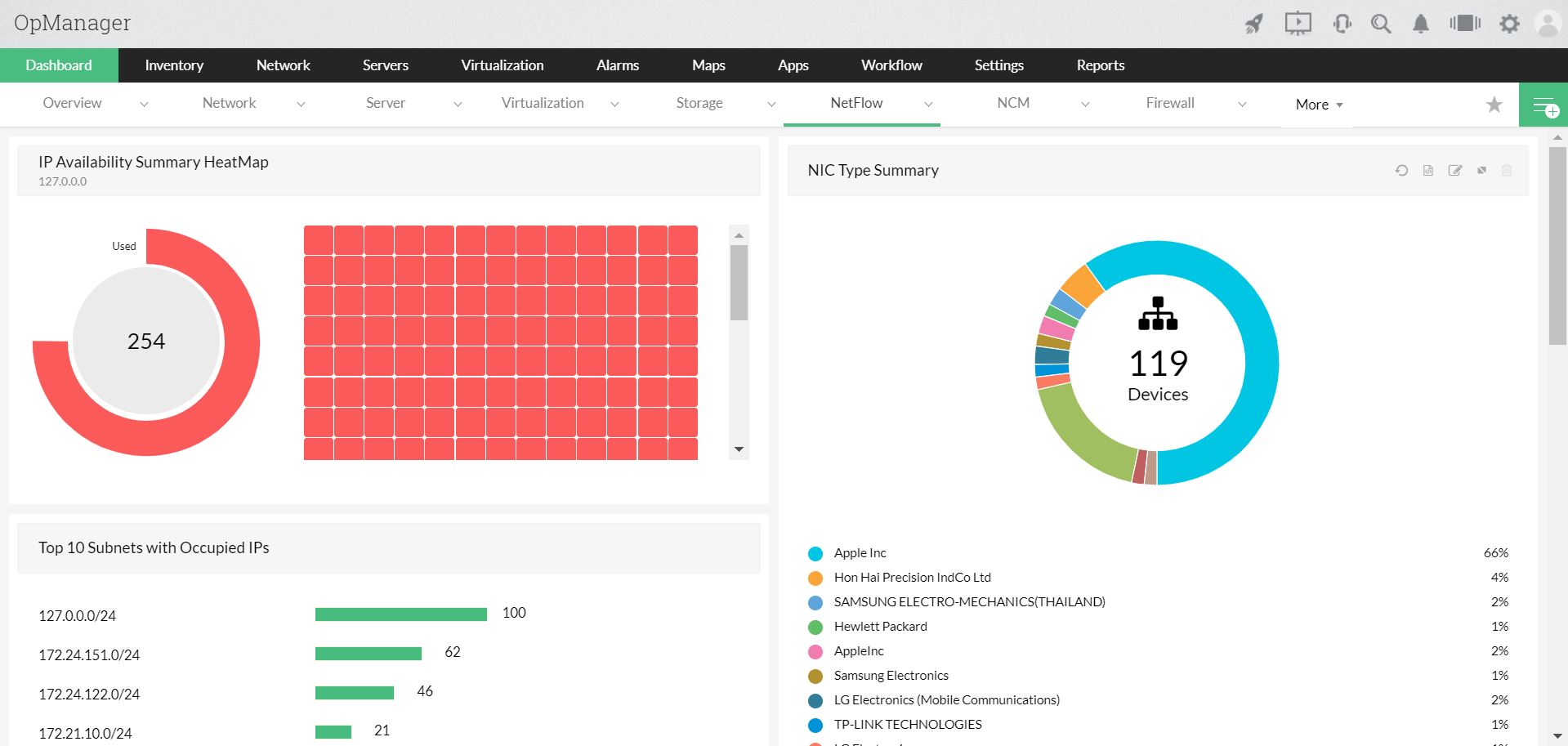Screen dimensions: 1568x746
Task: Open the Reports menu
Action: pyautogui.click(x=1101, y=65)
